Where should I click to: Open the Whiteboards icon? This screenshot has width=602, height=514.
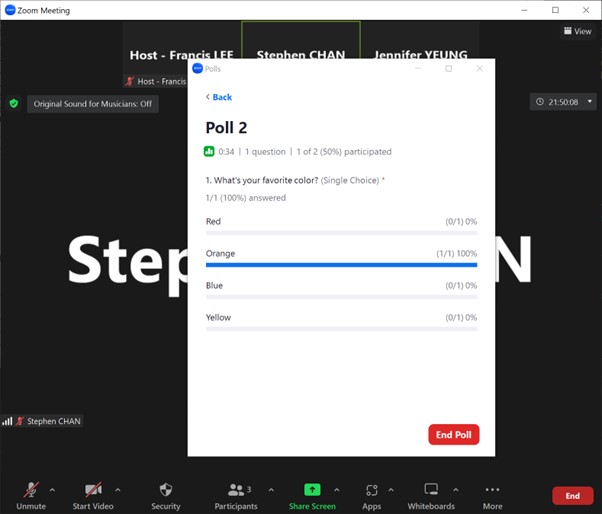click(431, 489)
